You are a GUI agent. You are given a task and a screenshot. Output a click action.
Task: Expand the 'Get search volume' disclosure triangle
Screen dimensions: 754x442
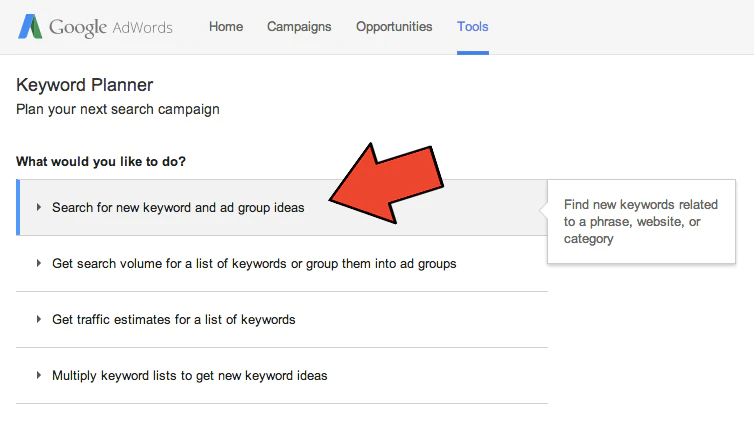39,264
